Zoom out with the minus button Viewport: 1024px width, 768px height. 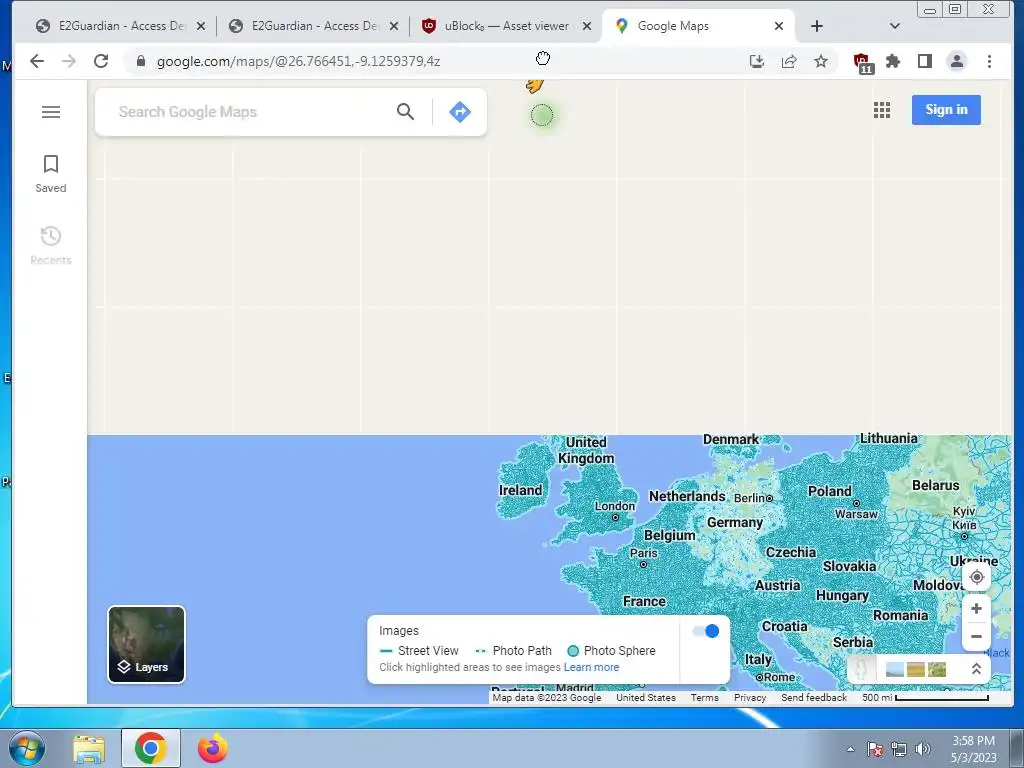976,636
